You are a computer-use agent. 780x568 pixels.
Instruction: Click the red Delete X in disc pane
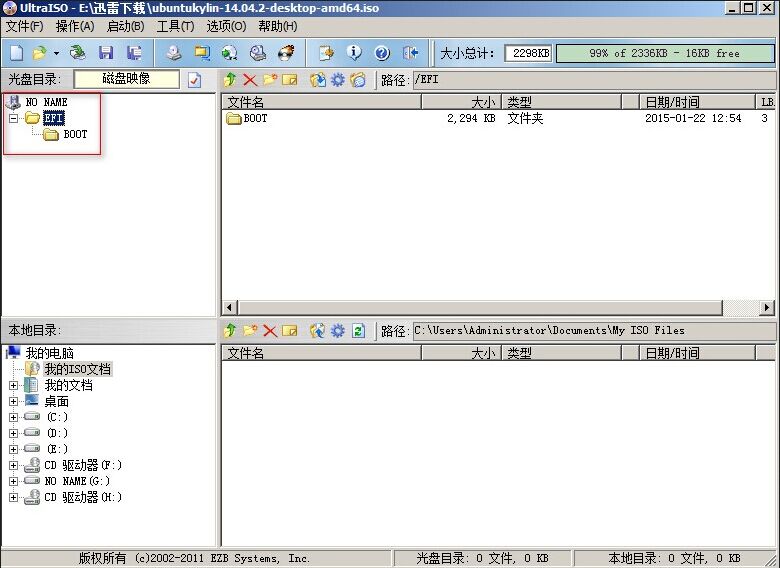[250, 80]
